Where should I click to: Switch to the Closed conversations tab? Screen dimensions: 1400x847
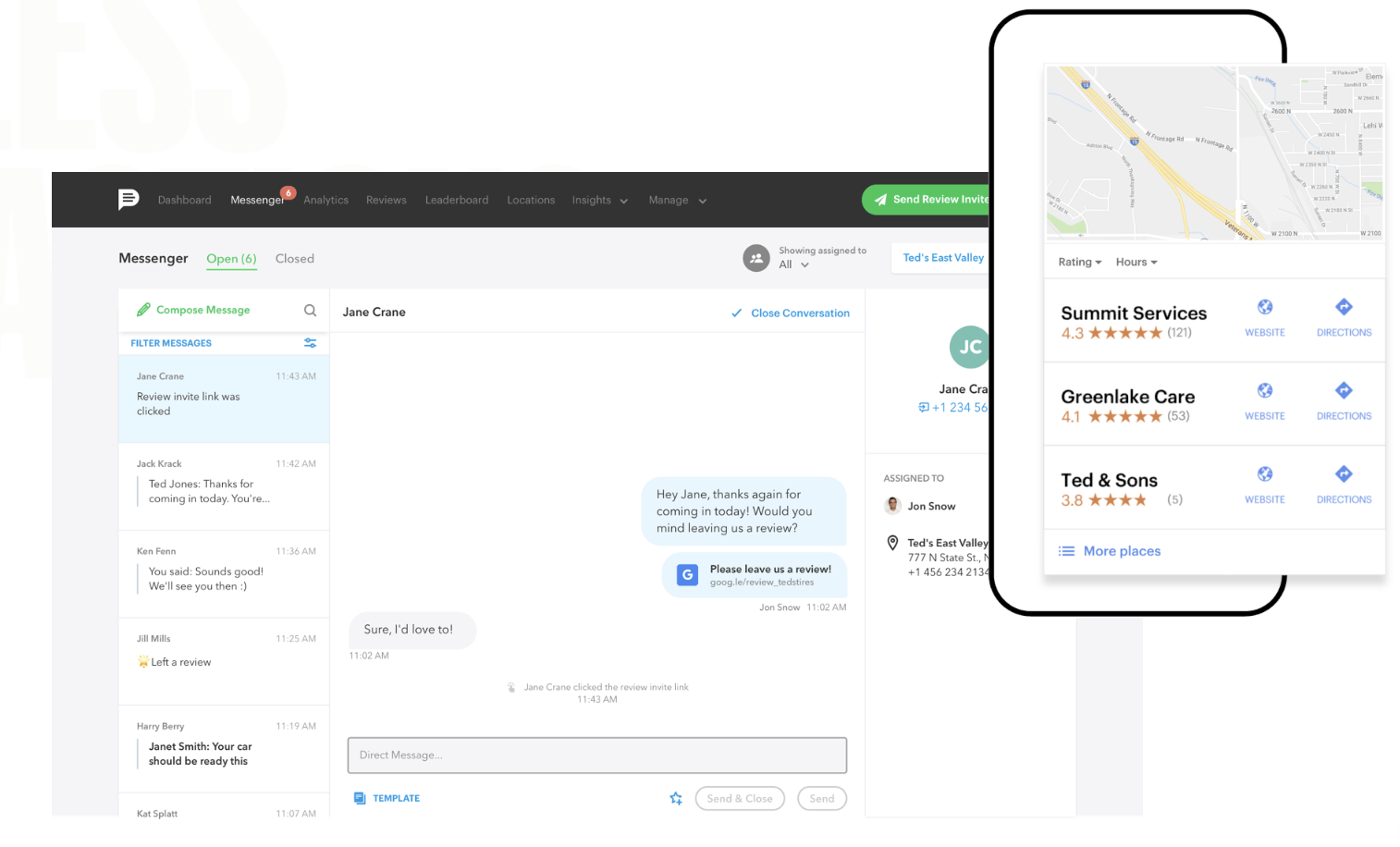point(294,259)
